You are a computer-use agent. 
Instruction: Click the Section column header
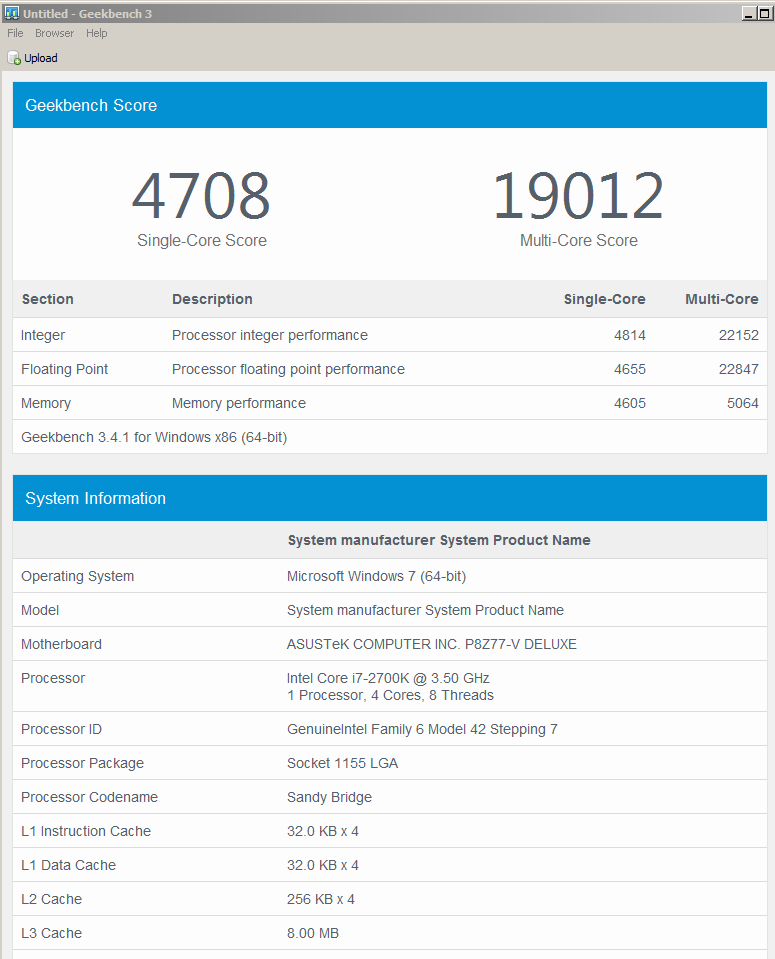48,299
